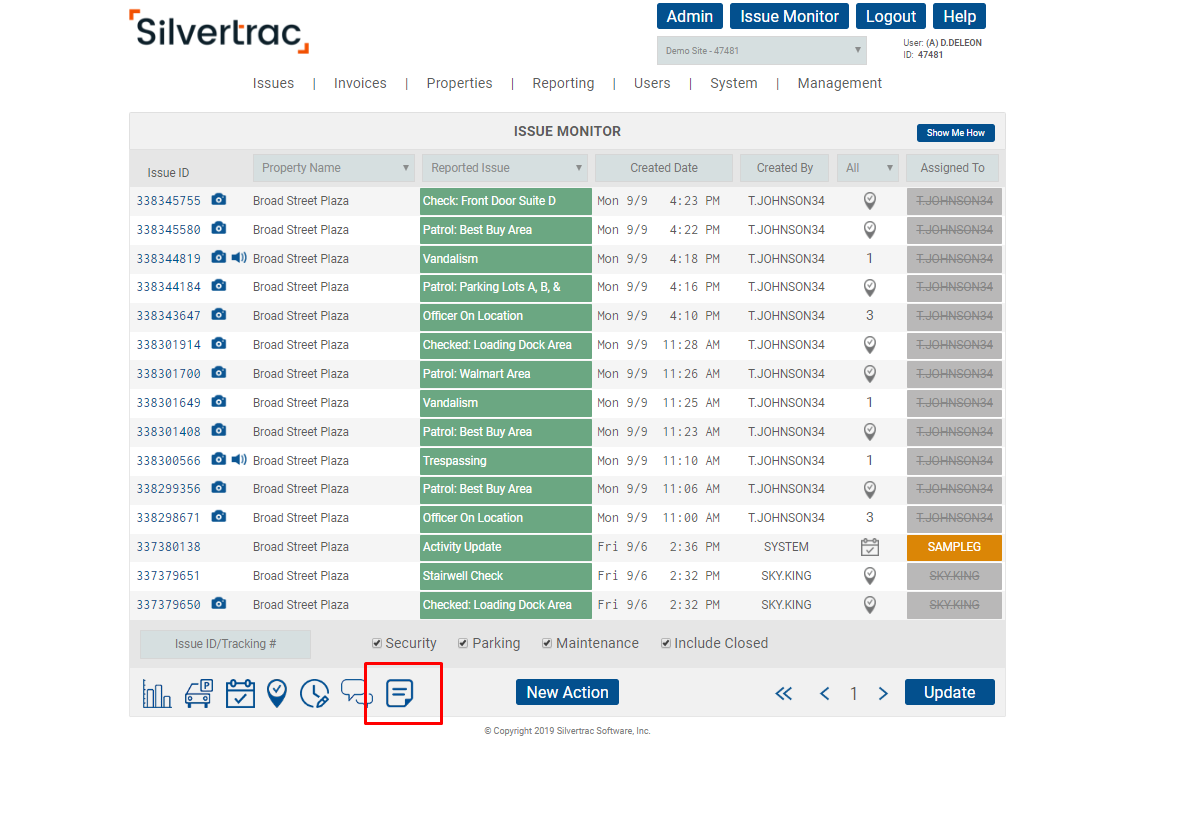
Task: Uncheck the Security checkbox
Action: tap(377, 643)
